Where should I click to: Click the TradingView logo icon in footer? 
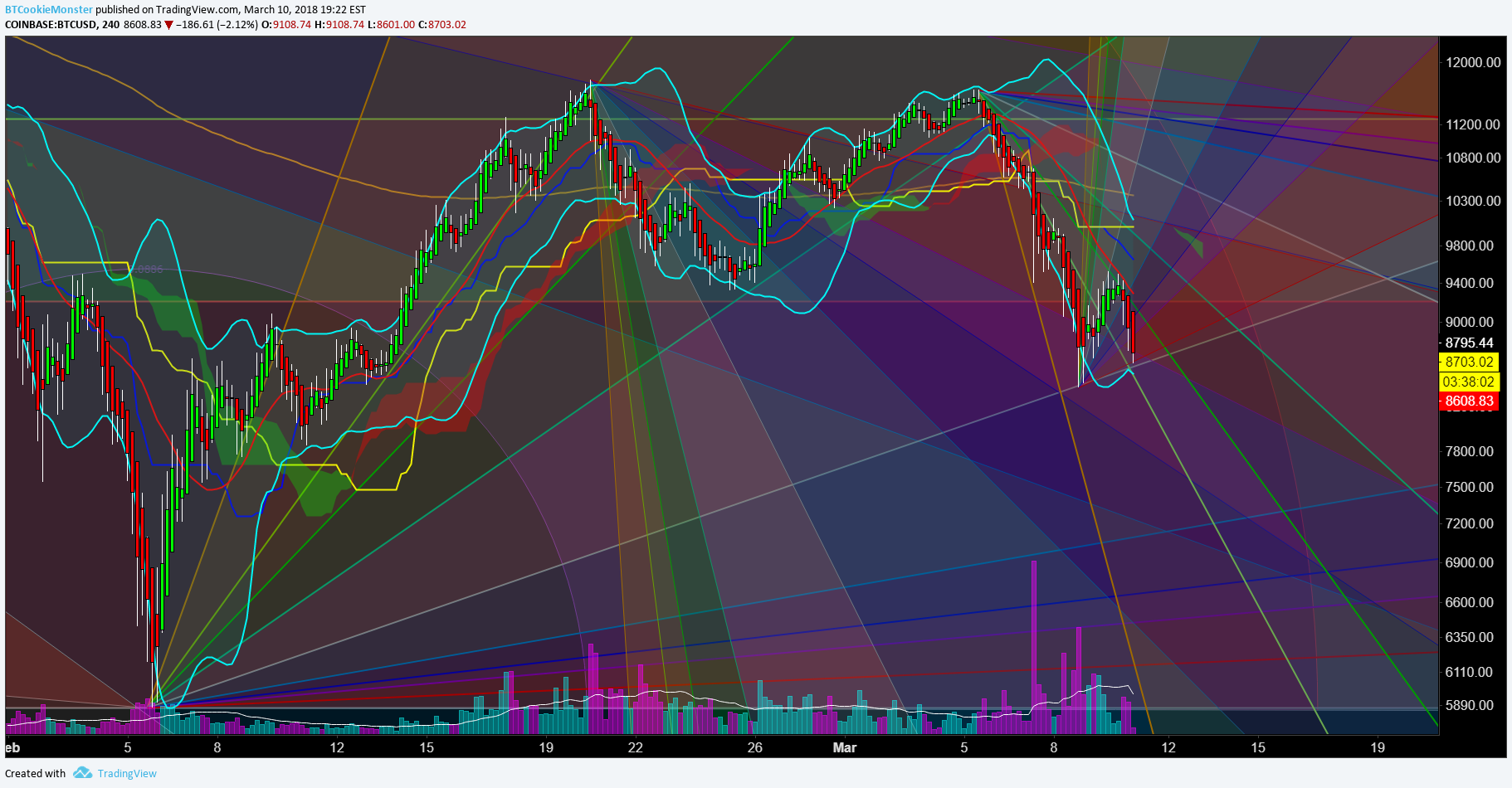(82, 773)
